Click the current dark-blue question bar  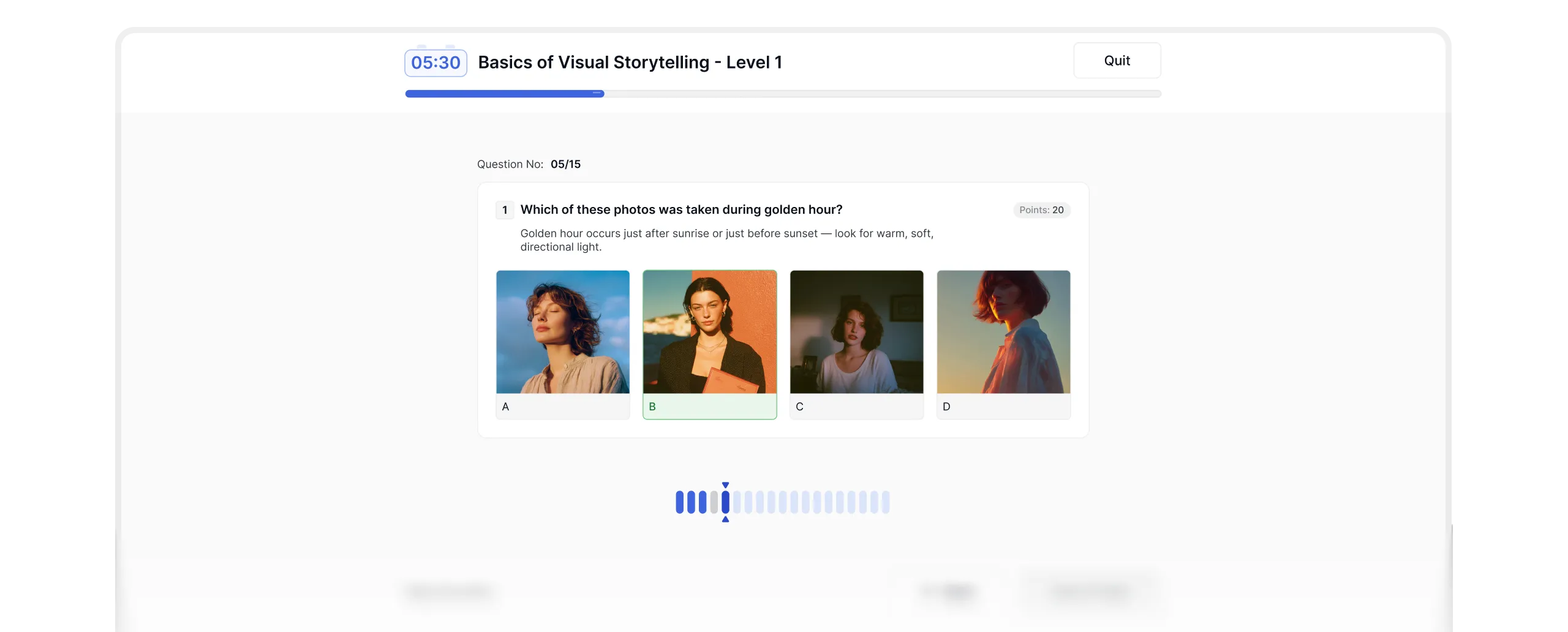pos(725,502)
